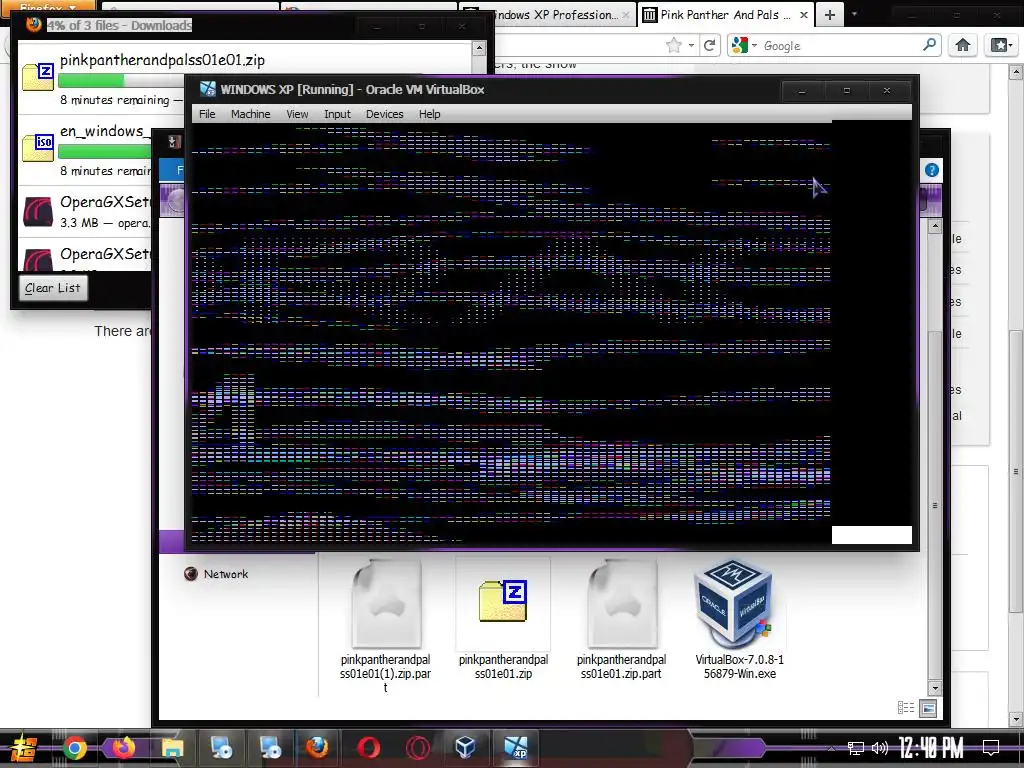Screen dimensions: 1024x768
Task: Switch to Pink Panther And Pals tab
Action: point(725,14)
